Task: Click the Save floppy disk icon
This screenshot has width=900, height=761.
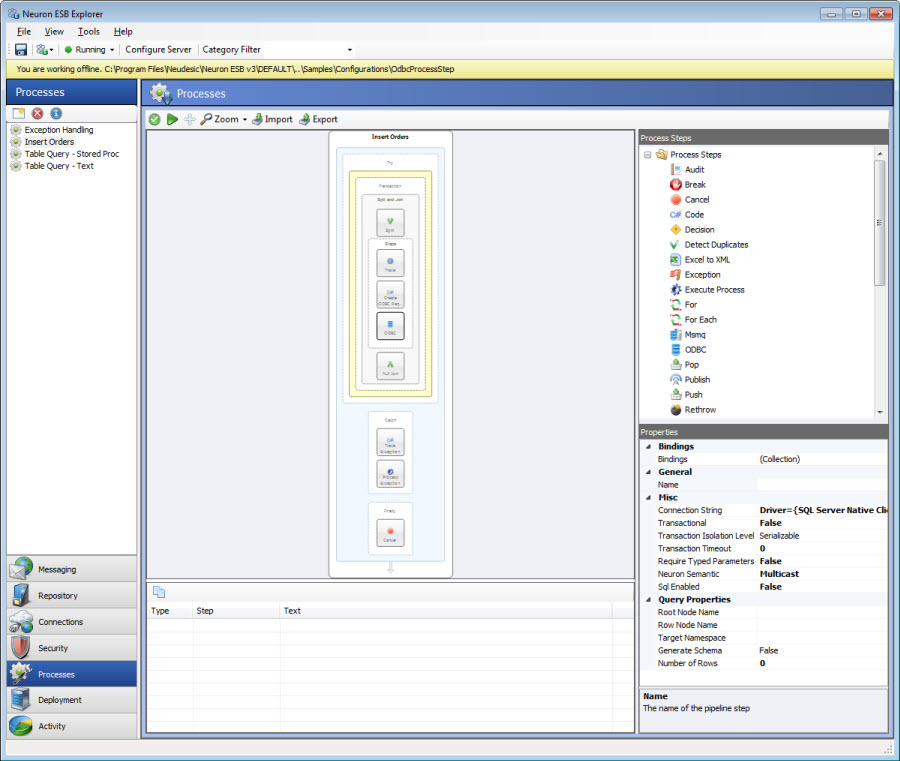Action: coord(21,50)
